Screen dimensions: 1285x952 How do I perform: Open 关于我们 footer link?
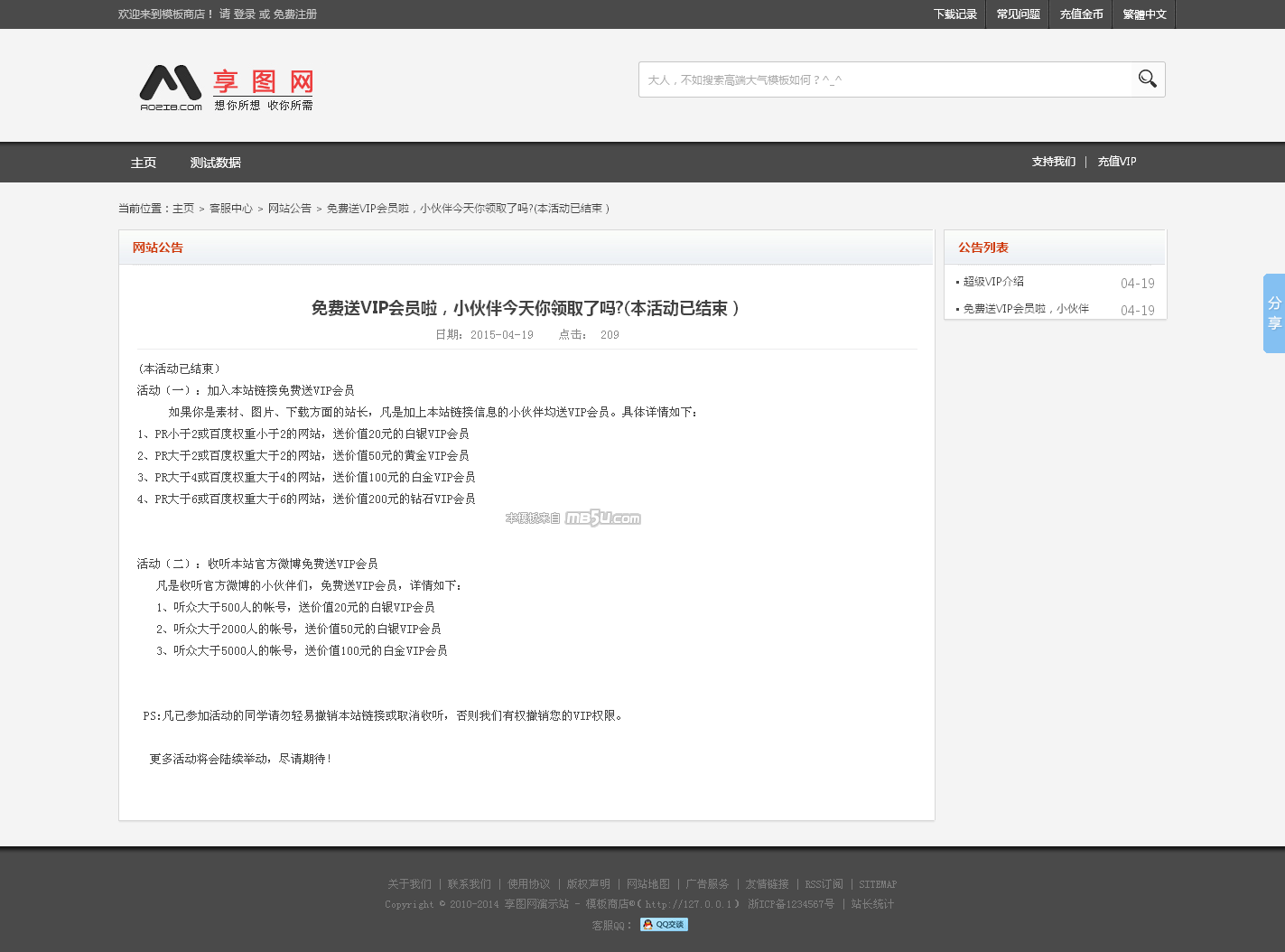[x=409, y=884]
